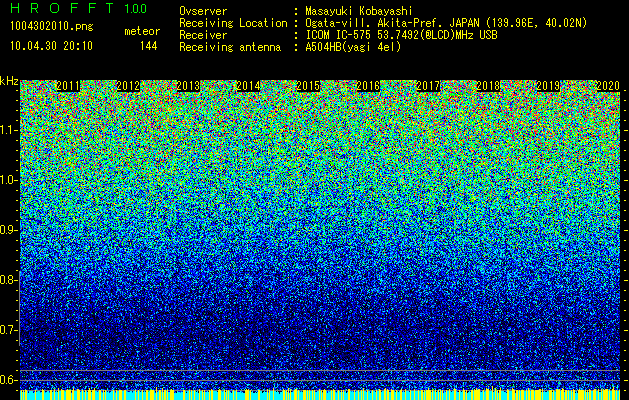Click the 2011 time marker
The image size is (629, 400).
coord(68,86)
